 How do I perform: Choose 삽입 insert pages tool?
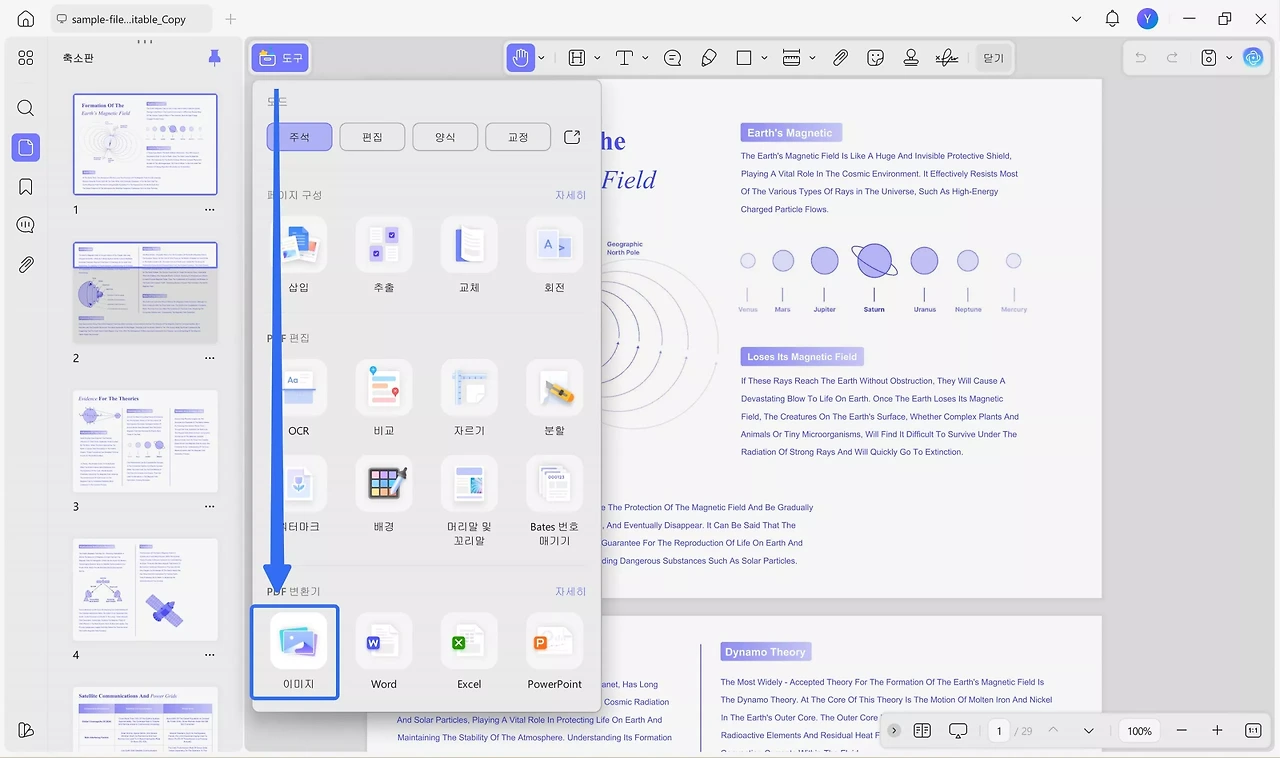click(x=299, y=256)
